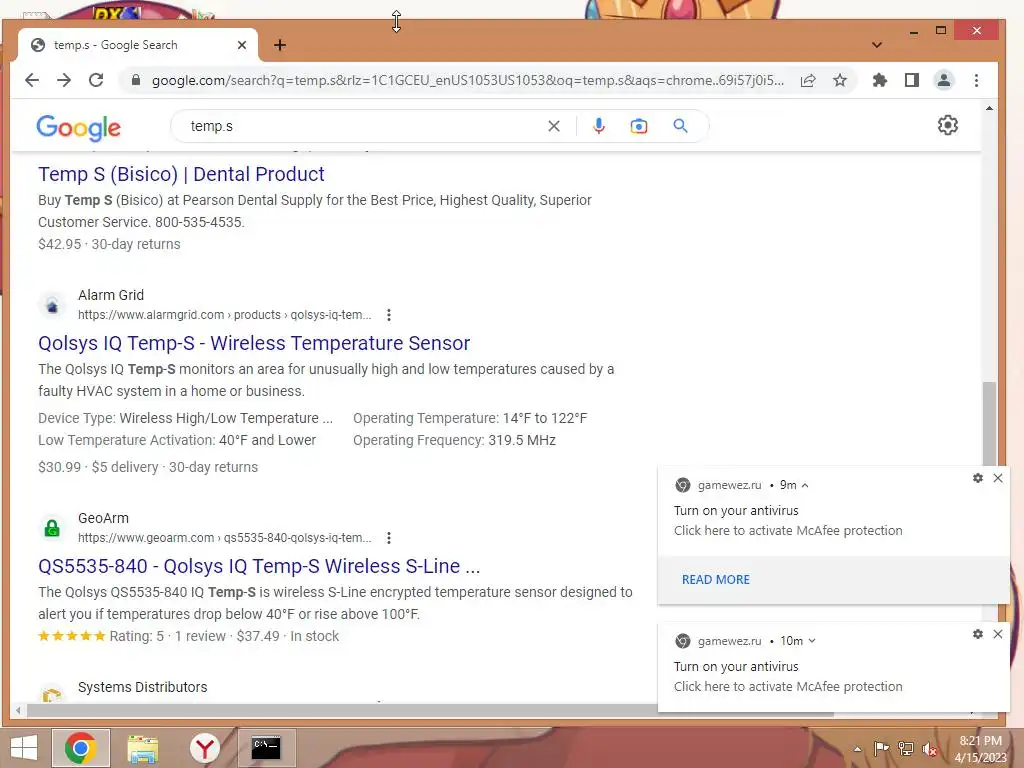Open the Chrome extensions puzzle icon
1024x768 pixels.
point(880,80)
